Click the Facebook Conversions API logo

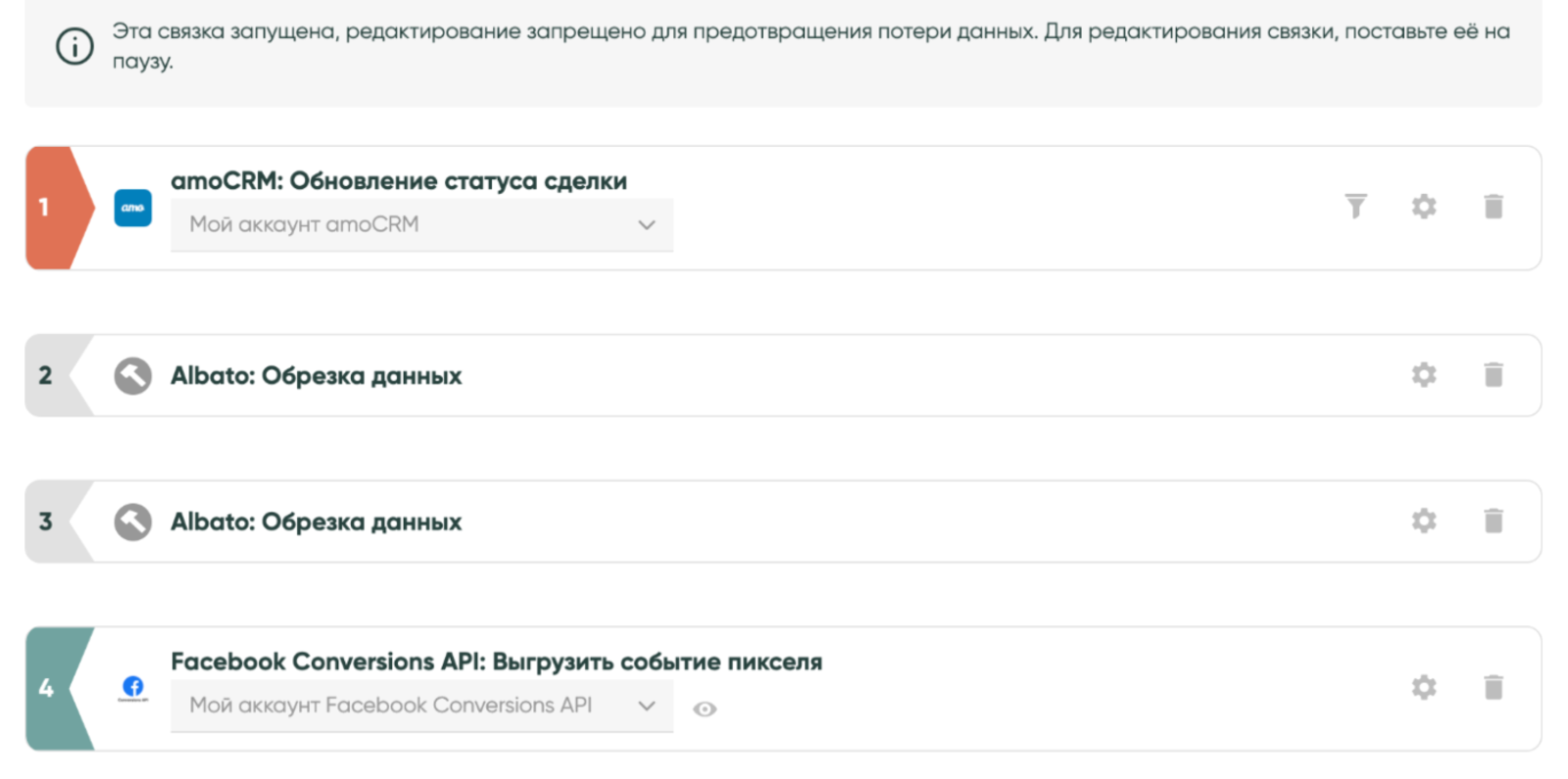(133, 688)
